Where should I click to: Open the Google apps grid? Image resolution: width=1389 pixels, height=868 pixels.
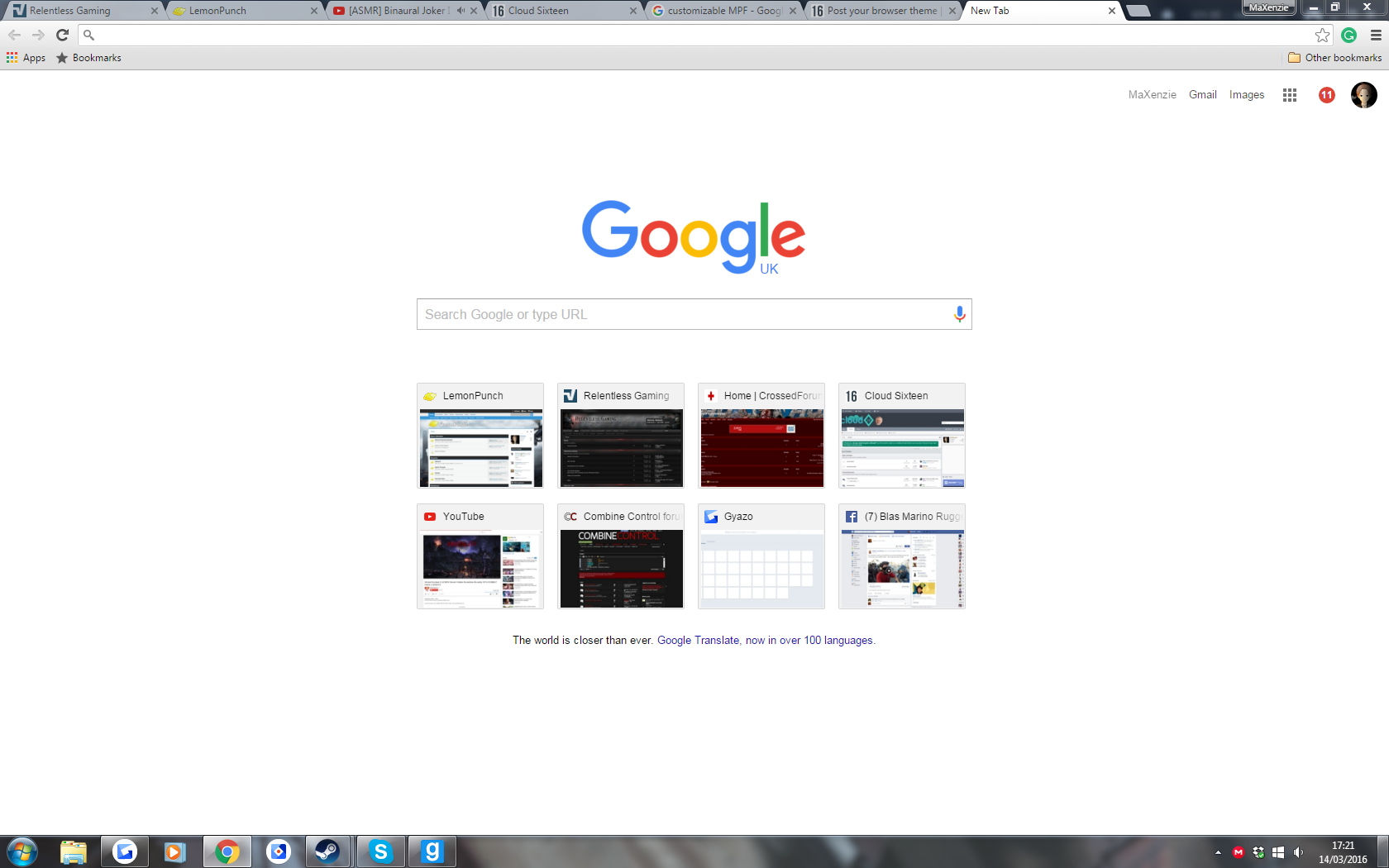click(1290, 95)
